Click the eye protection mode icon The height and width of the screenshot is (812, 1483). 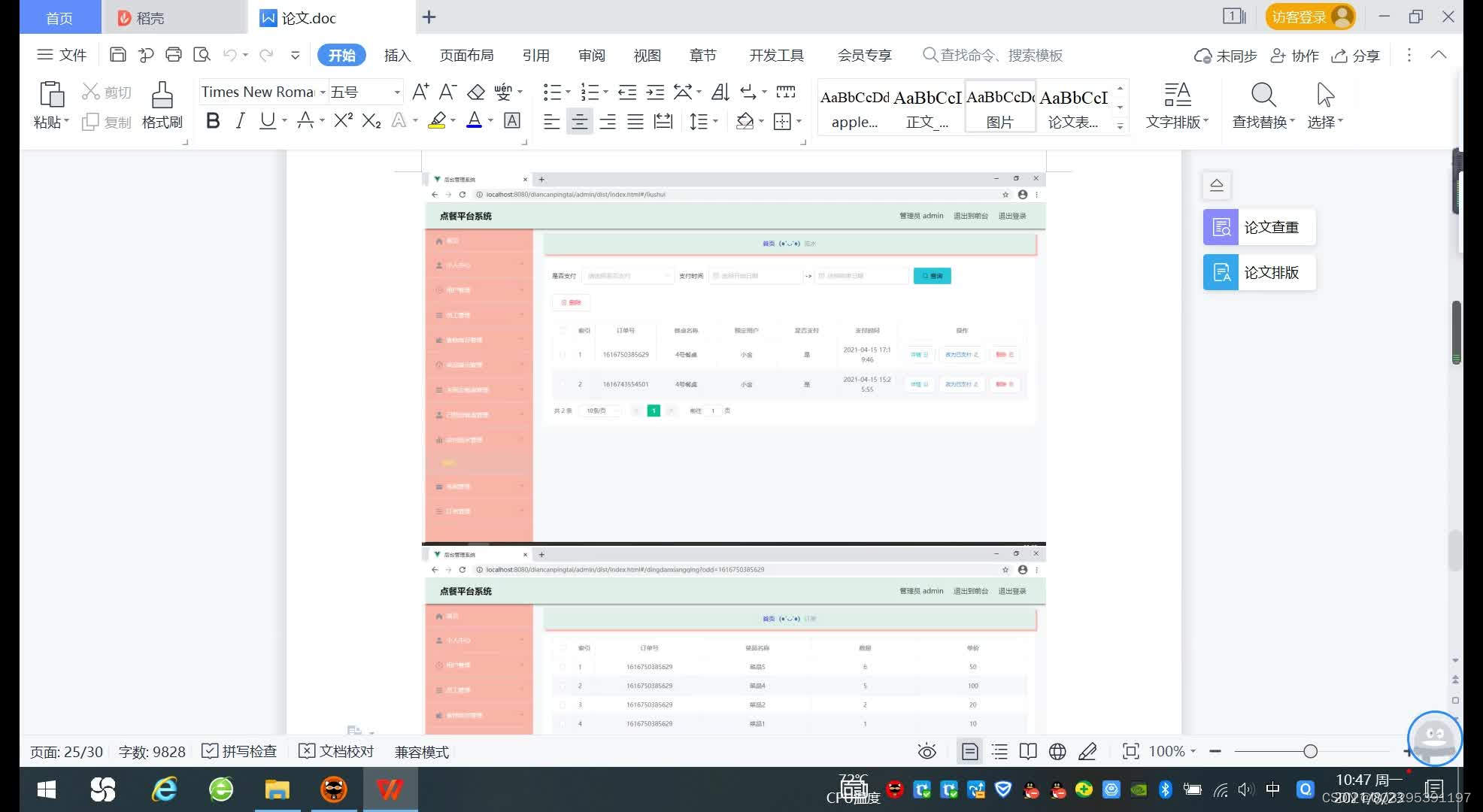(x=927, y=751)
